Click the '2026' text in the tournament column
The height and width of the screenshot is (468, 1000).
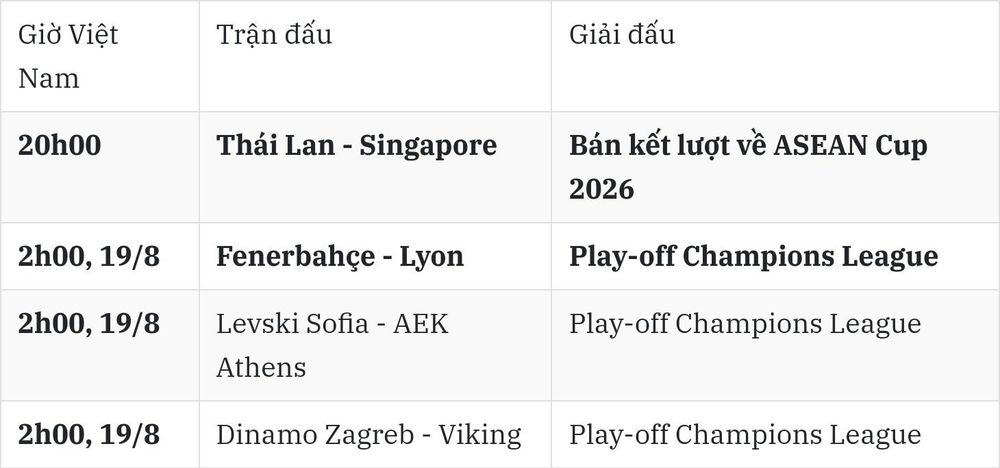(x=601, y=189)
